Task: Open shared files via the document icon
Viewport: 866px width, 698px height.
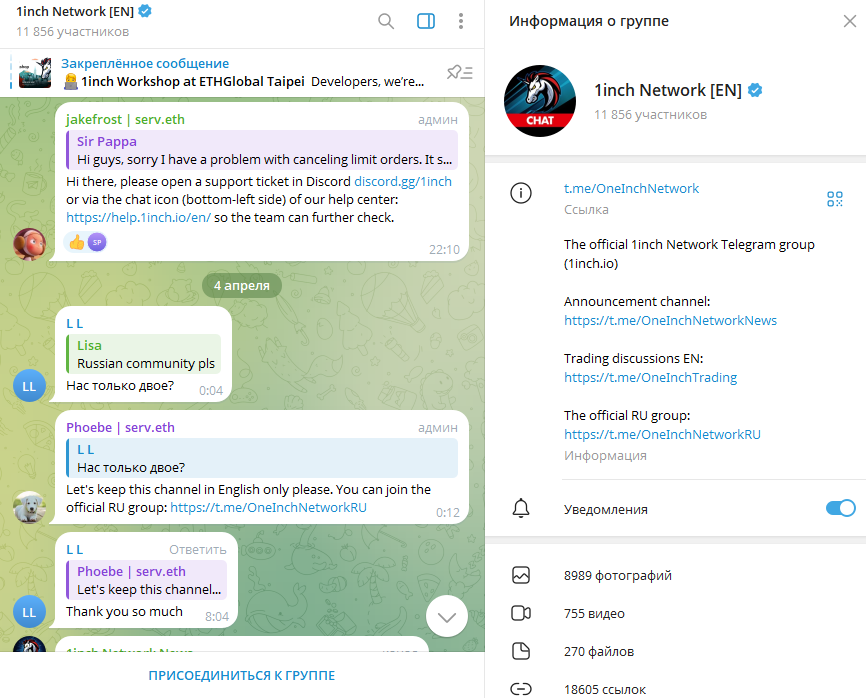Action: click(521, 652)
